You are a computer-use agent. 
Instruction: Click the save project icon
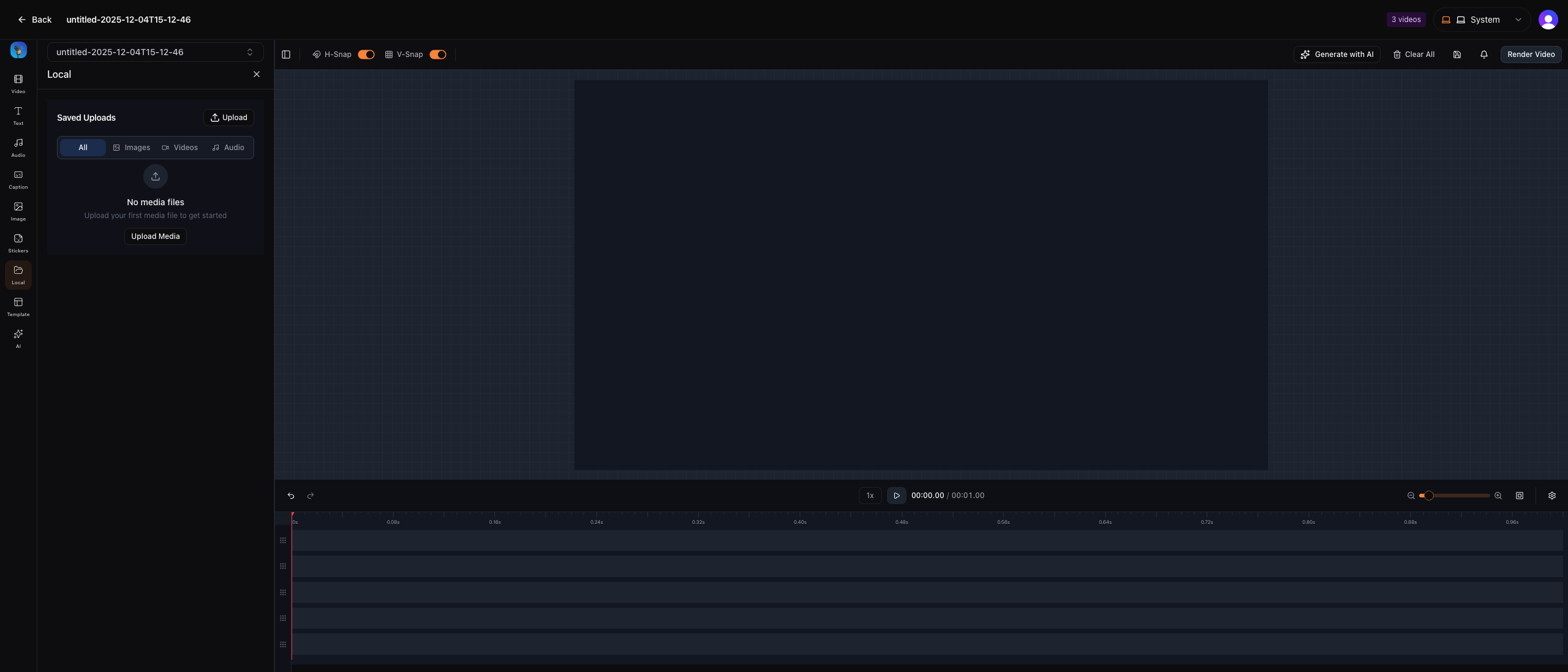pyautogui.click(x=1457, y=55)
